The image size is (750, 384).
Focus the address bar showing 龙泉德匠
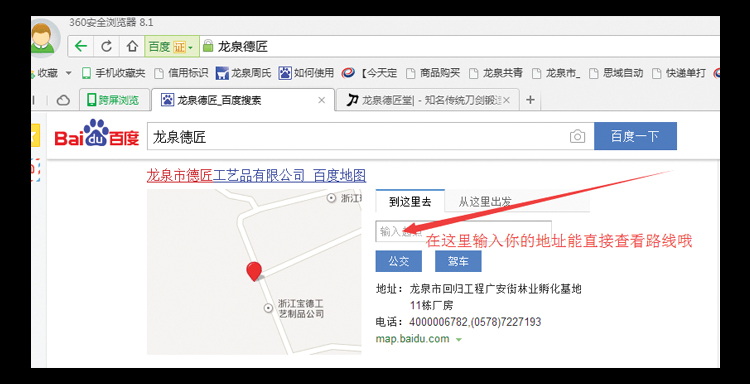pos(459,46)
